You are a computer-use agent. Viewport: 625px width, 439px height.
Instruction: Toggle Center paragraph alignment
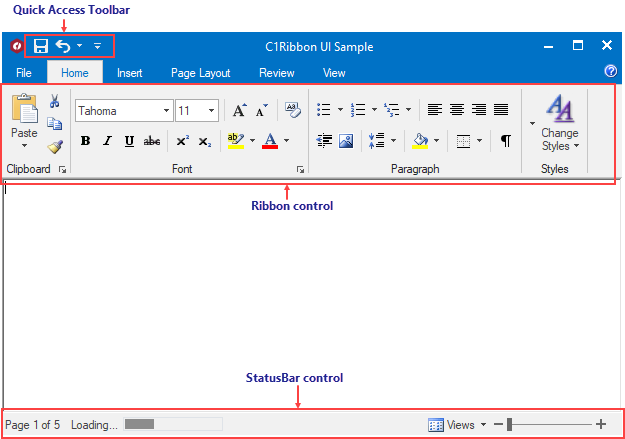[x=457, y=110]
